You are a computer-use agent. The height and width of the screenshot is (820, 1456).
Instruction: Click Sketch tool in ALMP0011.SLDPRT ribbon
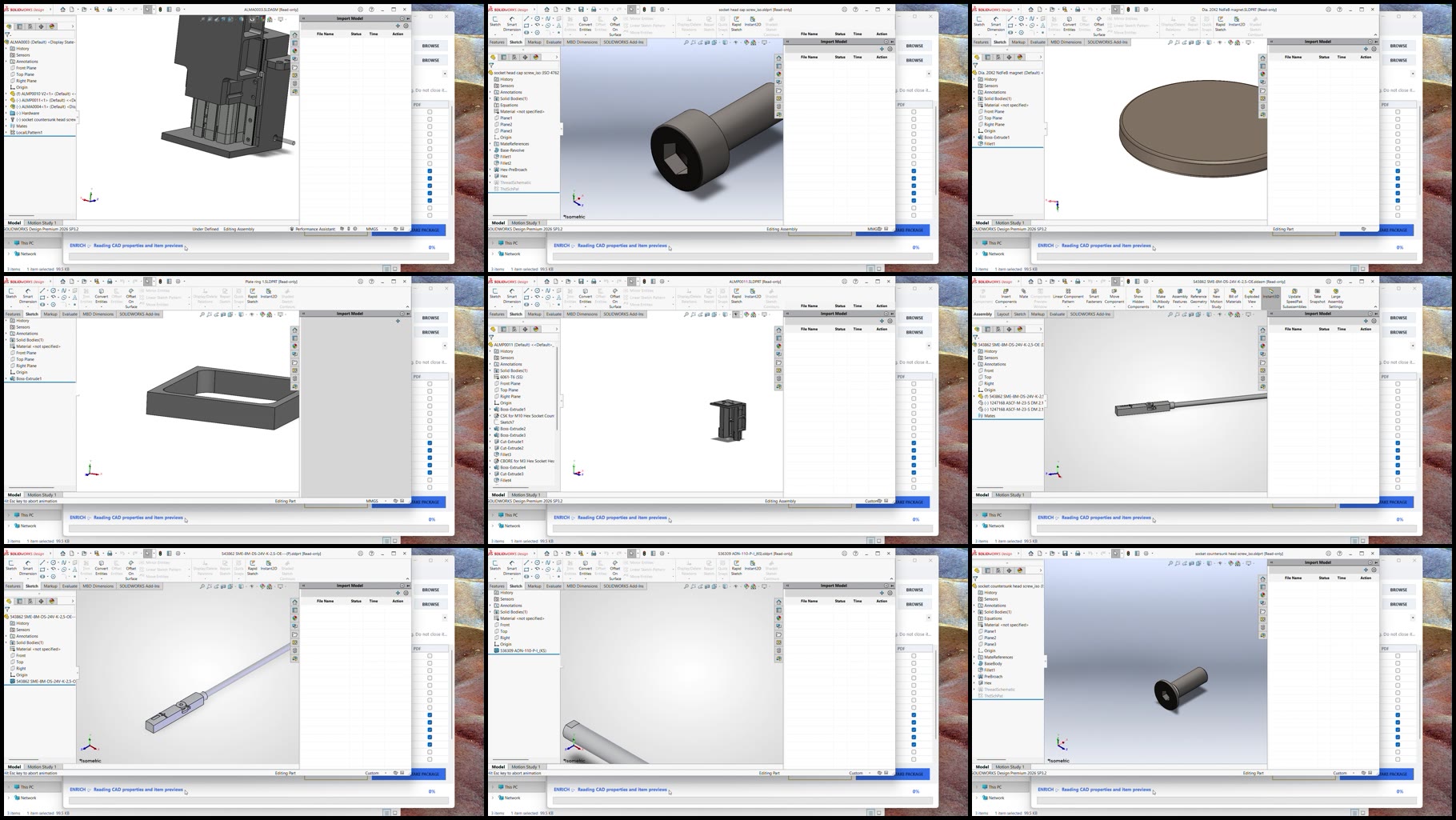[495, 292]
